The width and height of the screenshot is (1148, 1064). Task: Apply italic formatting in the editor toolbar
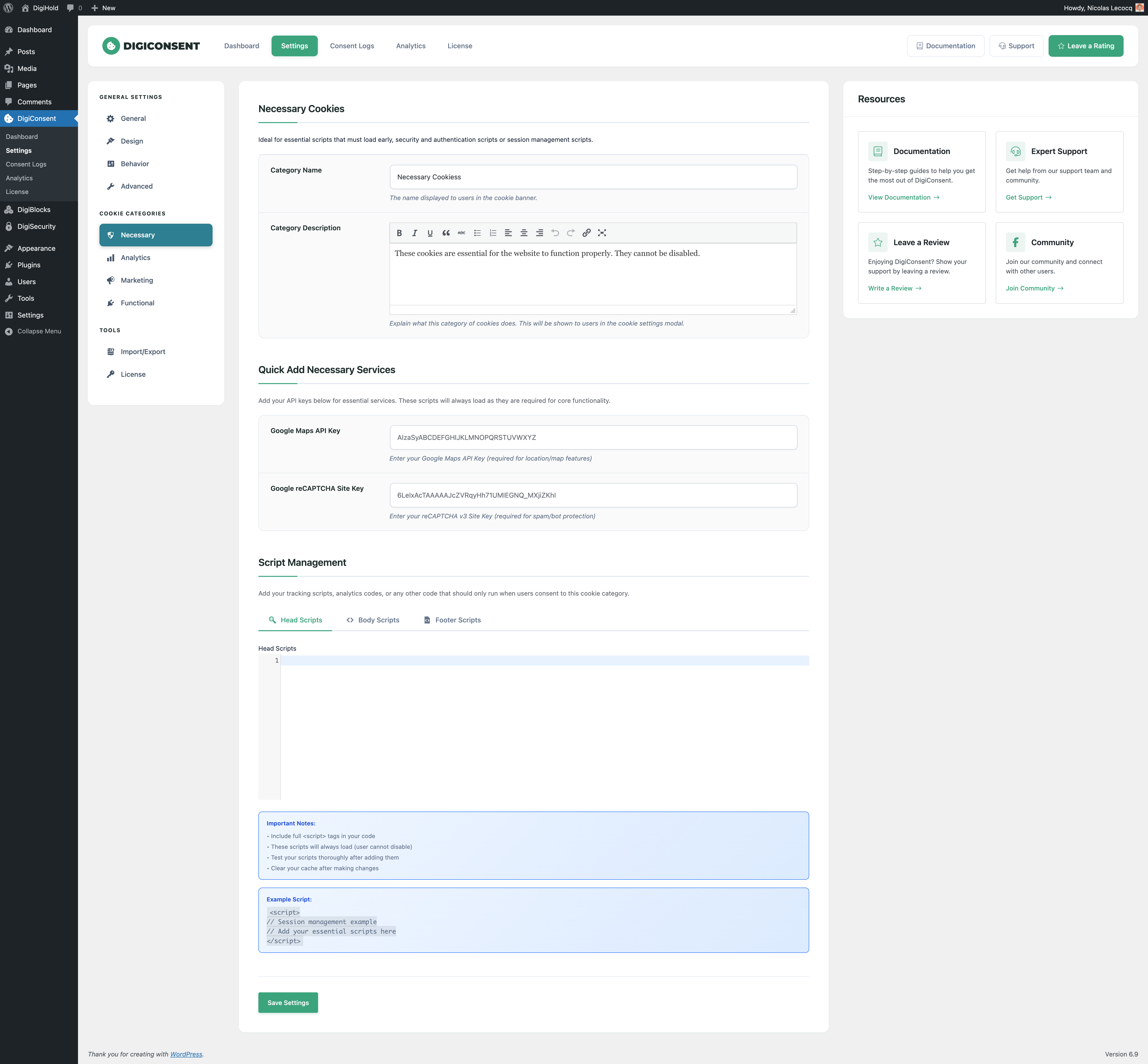pos(415,233)
